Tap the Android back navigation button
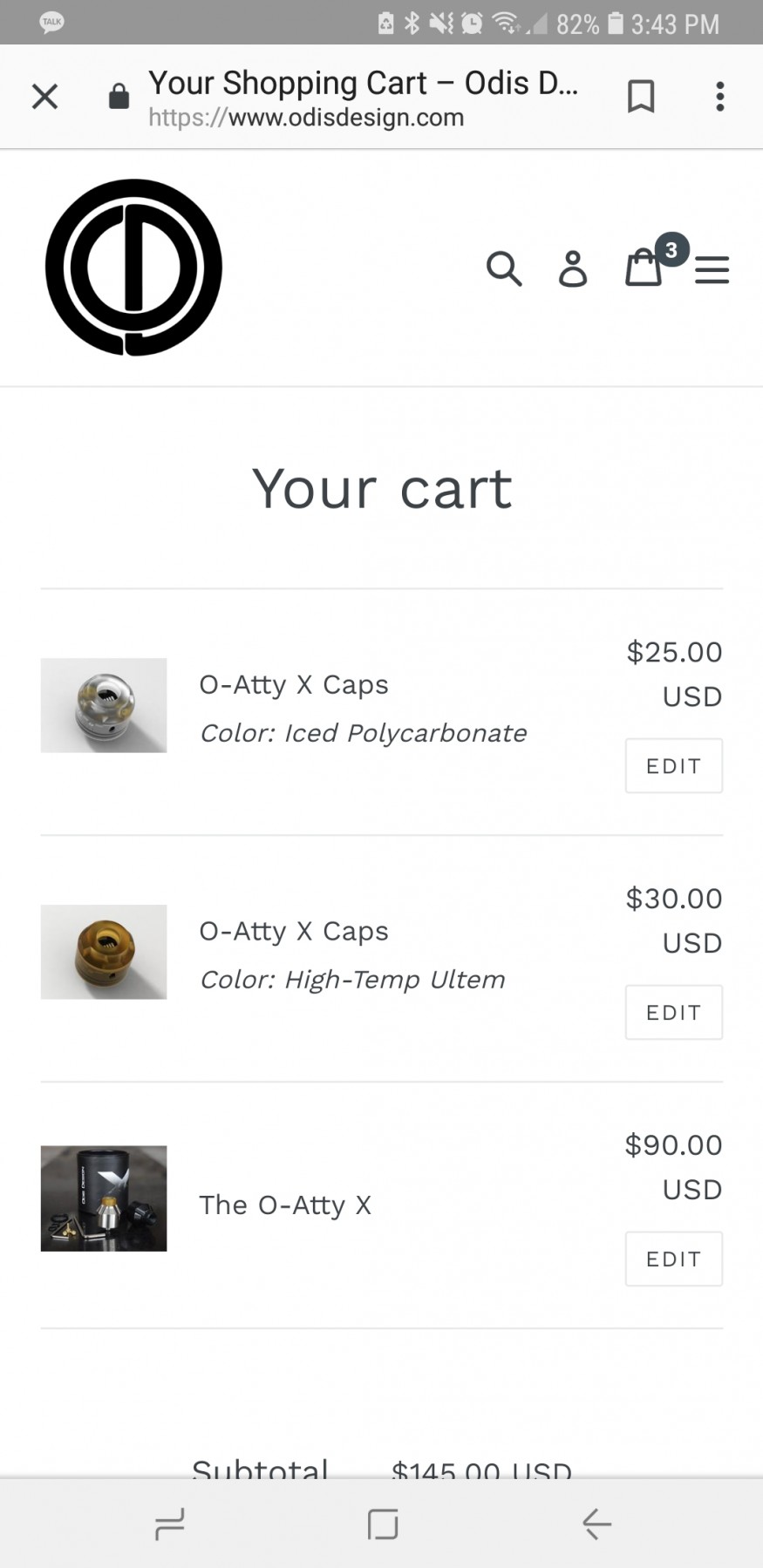The image size is (763, 1568). 597,1524
